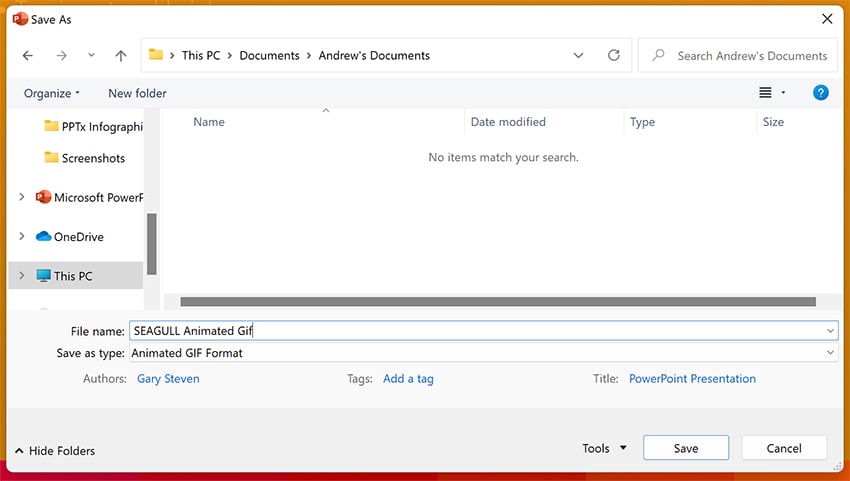850x481 pixels.
Task: Click the Back navigation arrow
Action: (x=27, y=56)
